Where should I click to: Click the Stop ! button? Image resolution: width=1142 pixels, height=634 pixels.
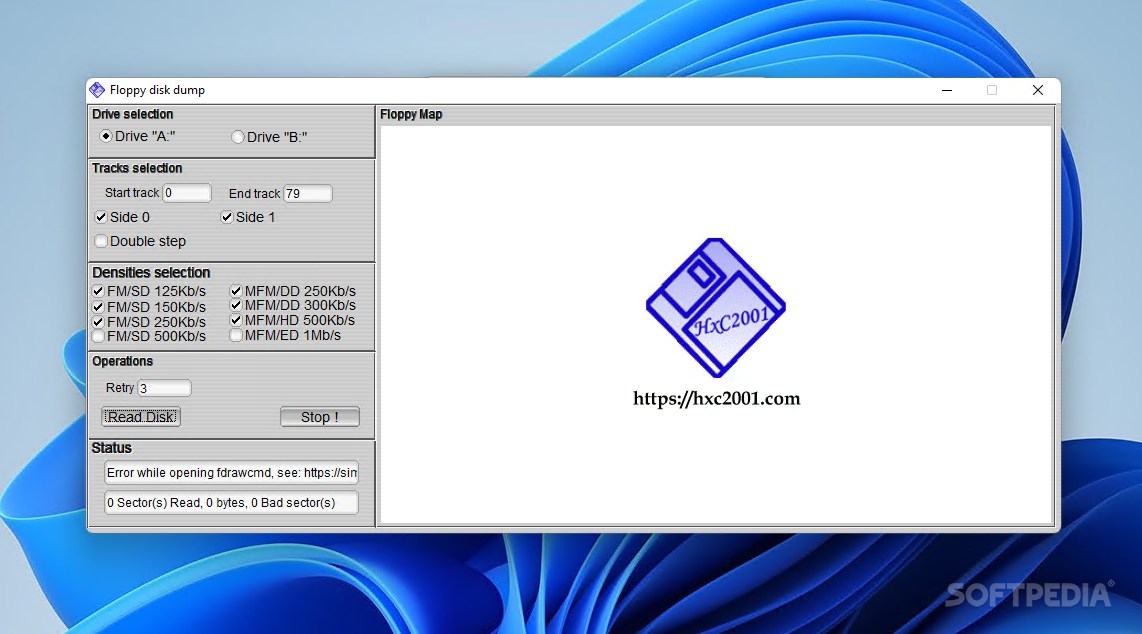(320, 417)
